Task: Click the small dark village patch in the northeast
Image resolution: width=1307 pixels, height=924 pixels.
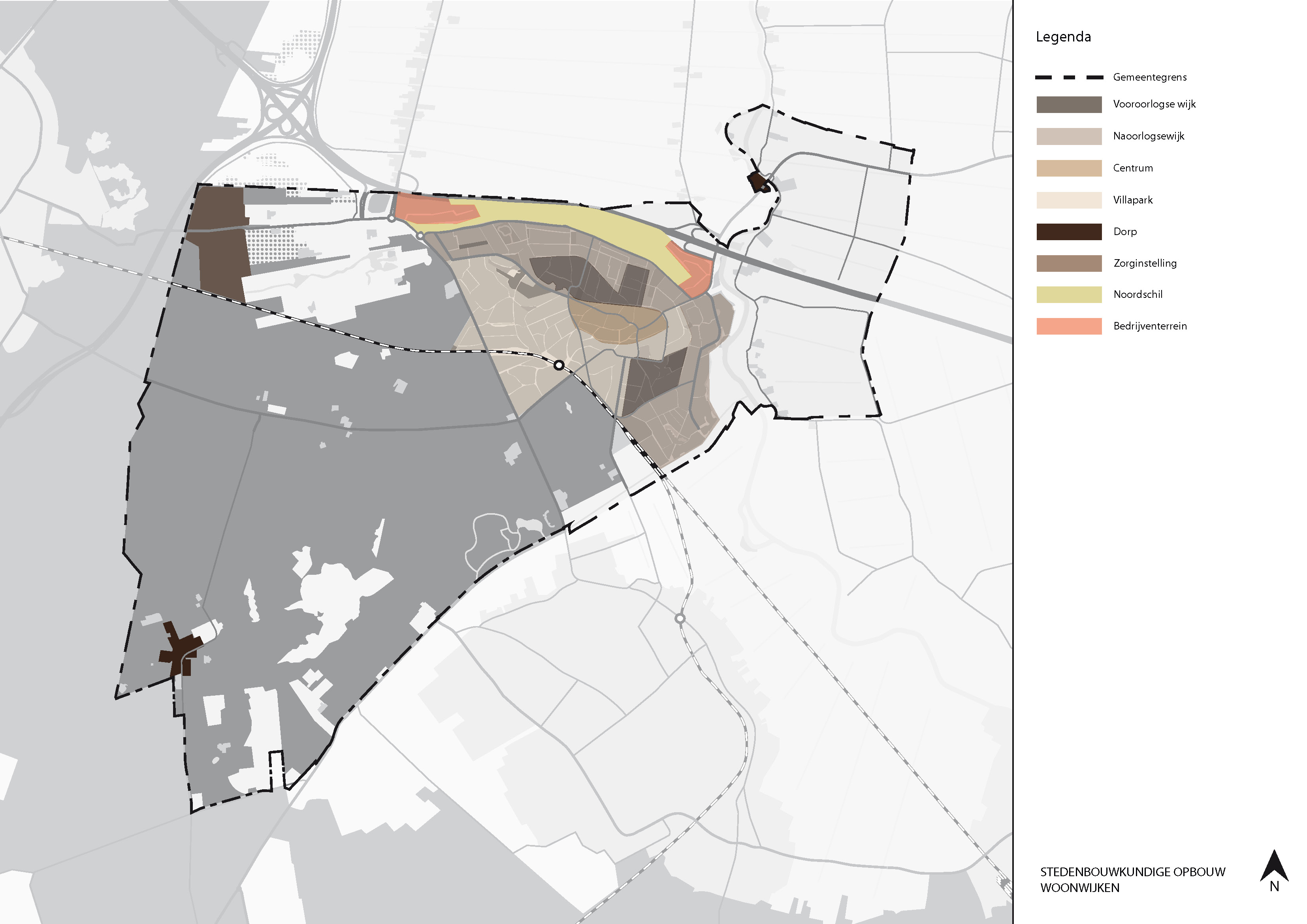Action: (759, 182)
